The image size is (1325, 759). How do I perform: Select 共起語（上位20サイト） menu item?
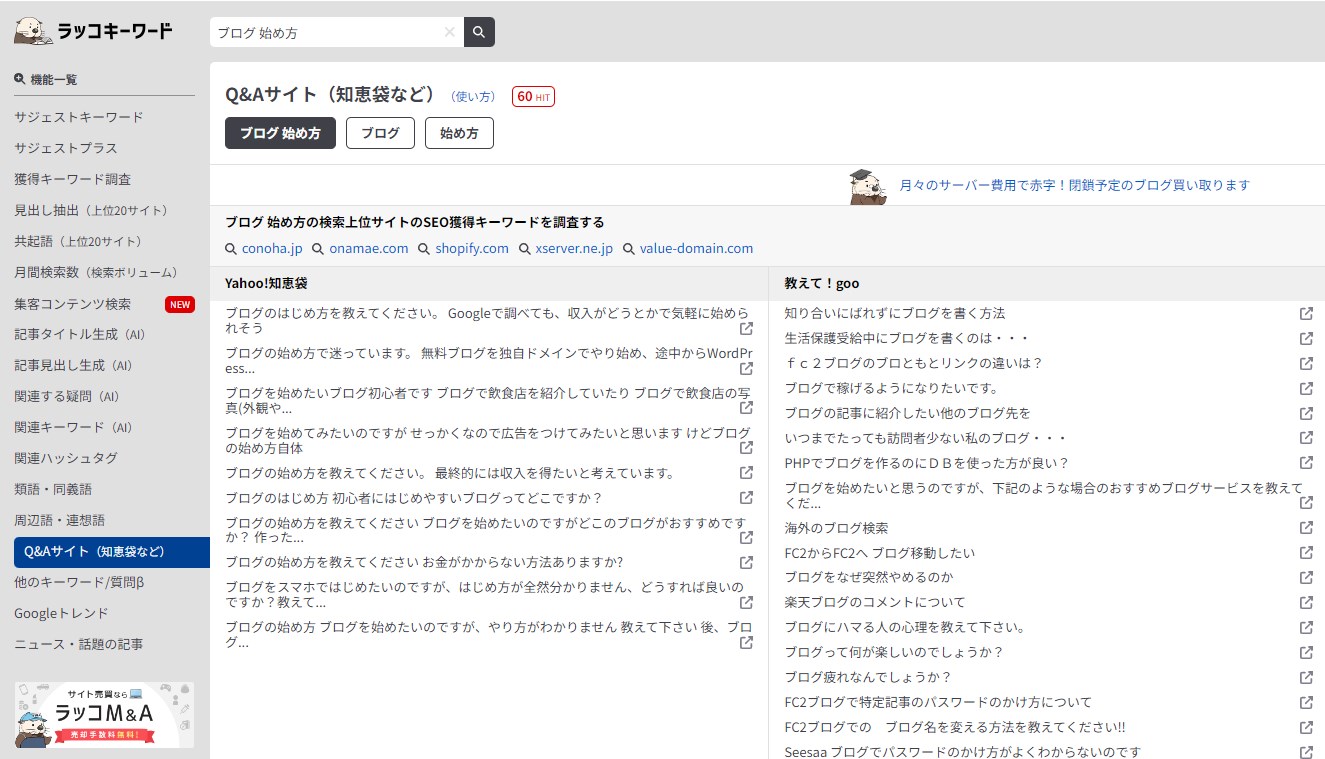(78, 241)
